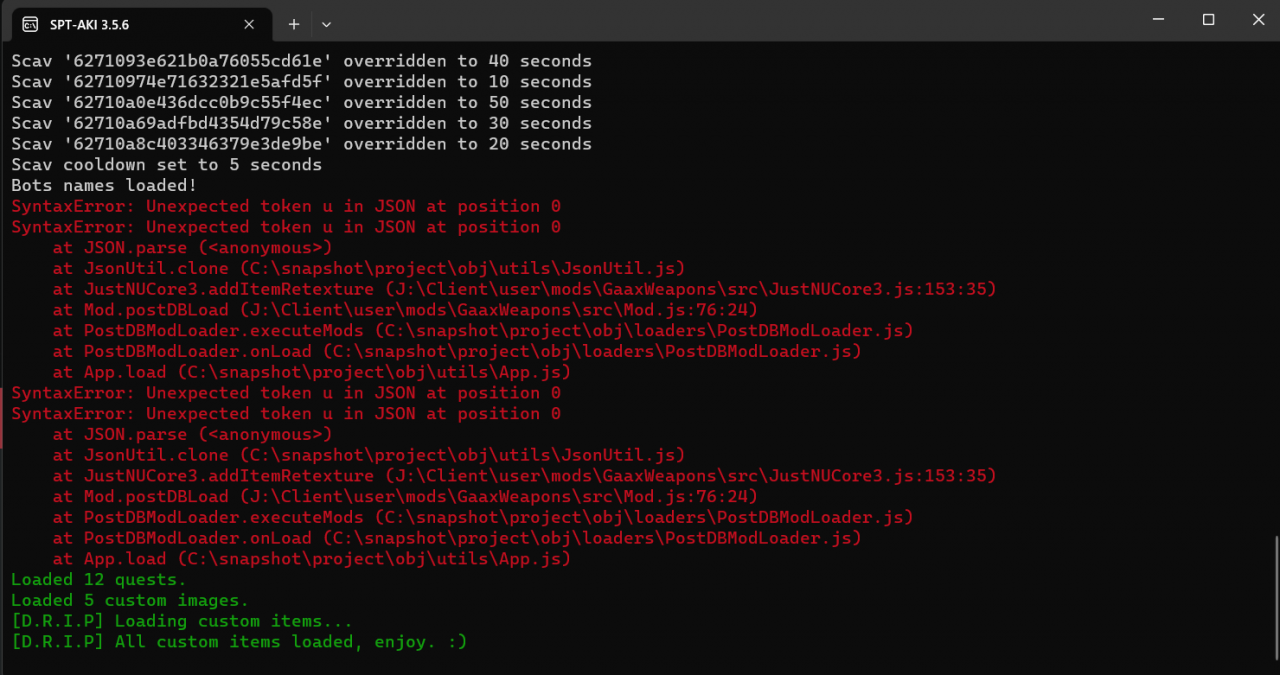The image size is (1280, 675).
Task: Click the Scav line overridden to 50 seconds
Action: pyautogui.click(x=301, y=103)
